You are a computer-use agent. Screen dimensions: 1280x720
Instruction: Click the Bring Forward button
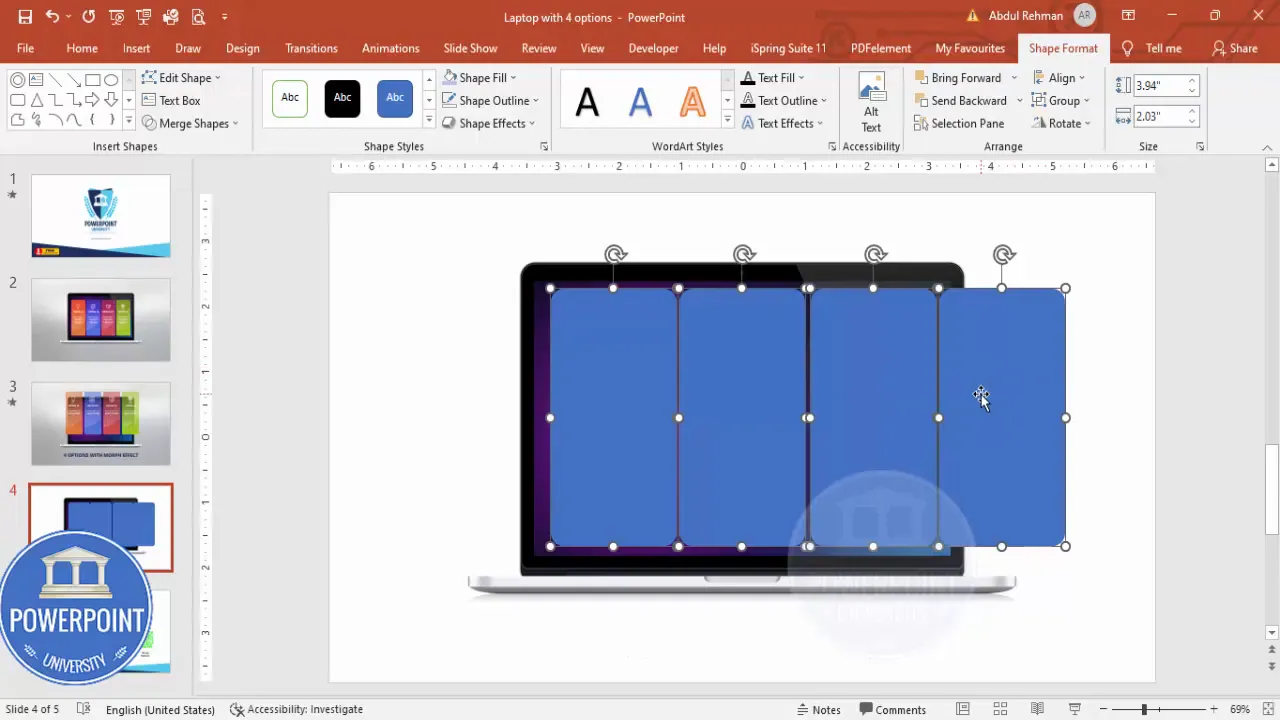click(x=957, y=78)
